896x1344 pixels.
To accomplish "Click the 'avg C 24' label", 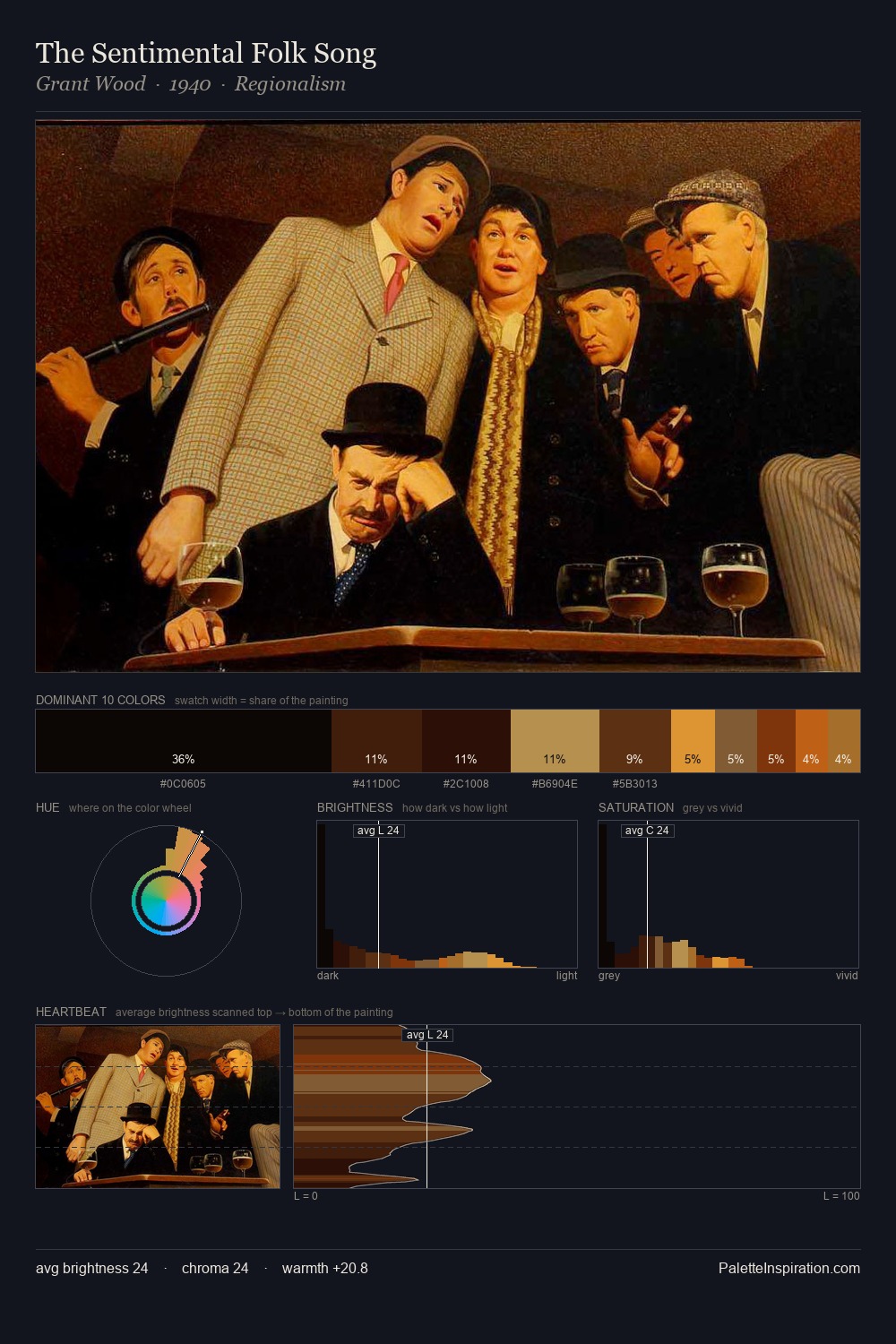I will pyautogui.click(x=647, y=831).
